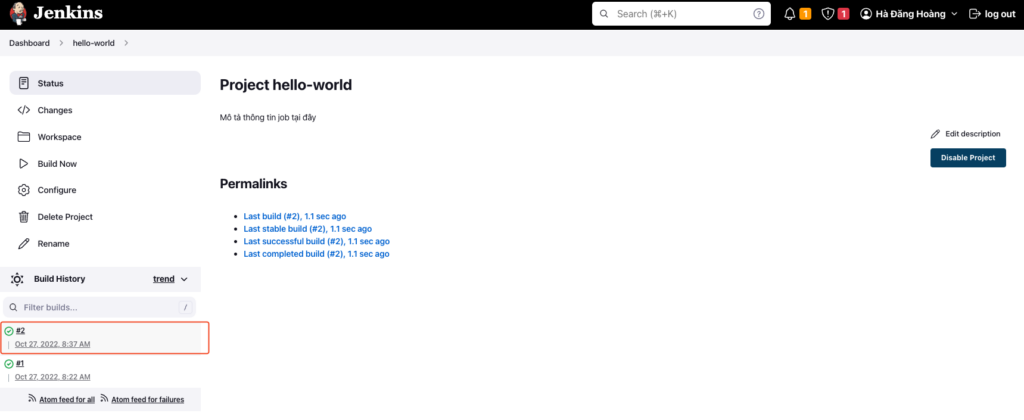Open build #2 number link
The height and width of the screenshot is (420, 1024).
(x=20, y=331)
